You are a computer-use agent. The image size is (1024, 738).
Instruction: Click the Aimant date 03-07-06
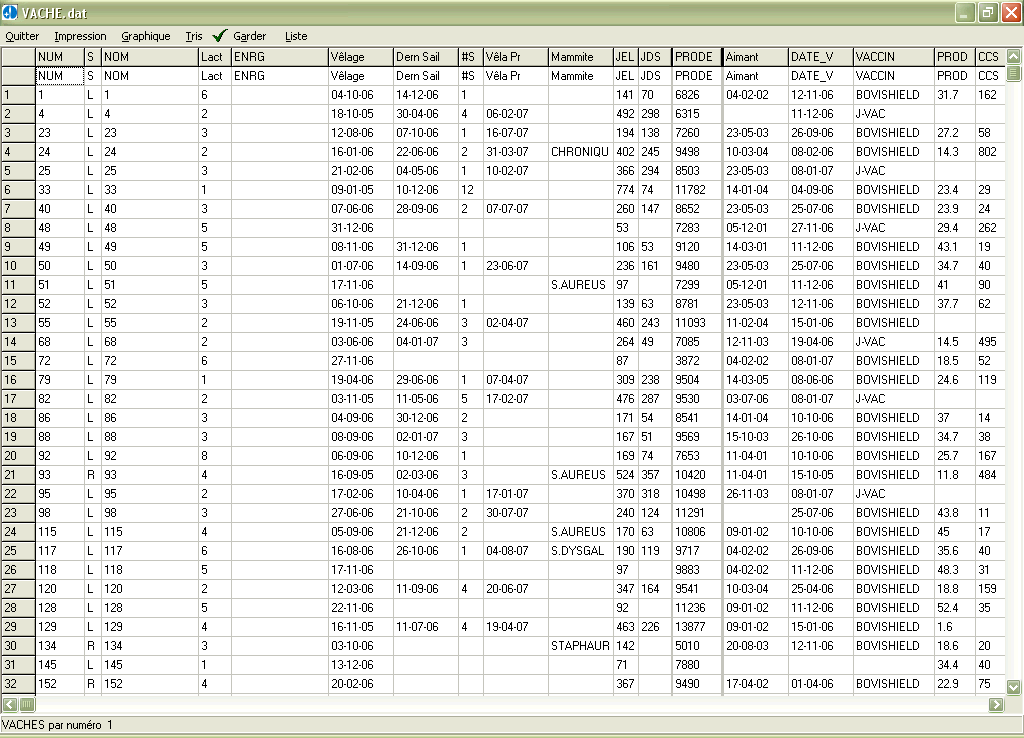tap(755, 398)
